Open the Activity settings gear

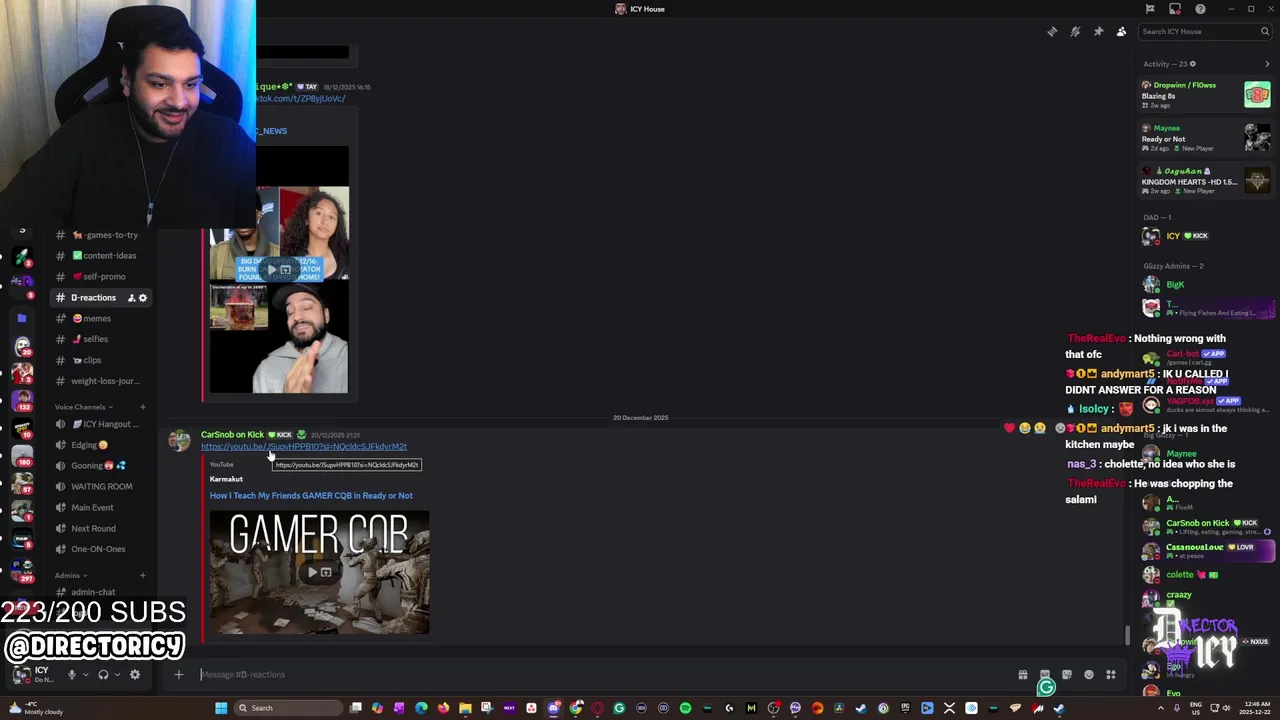(1192, 64)
